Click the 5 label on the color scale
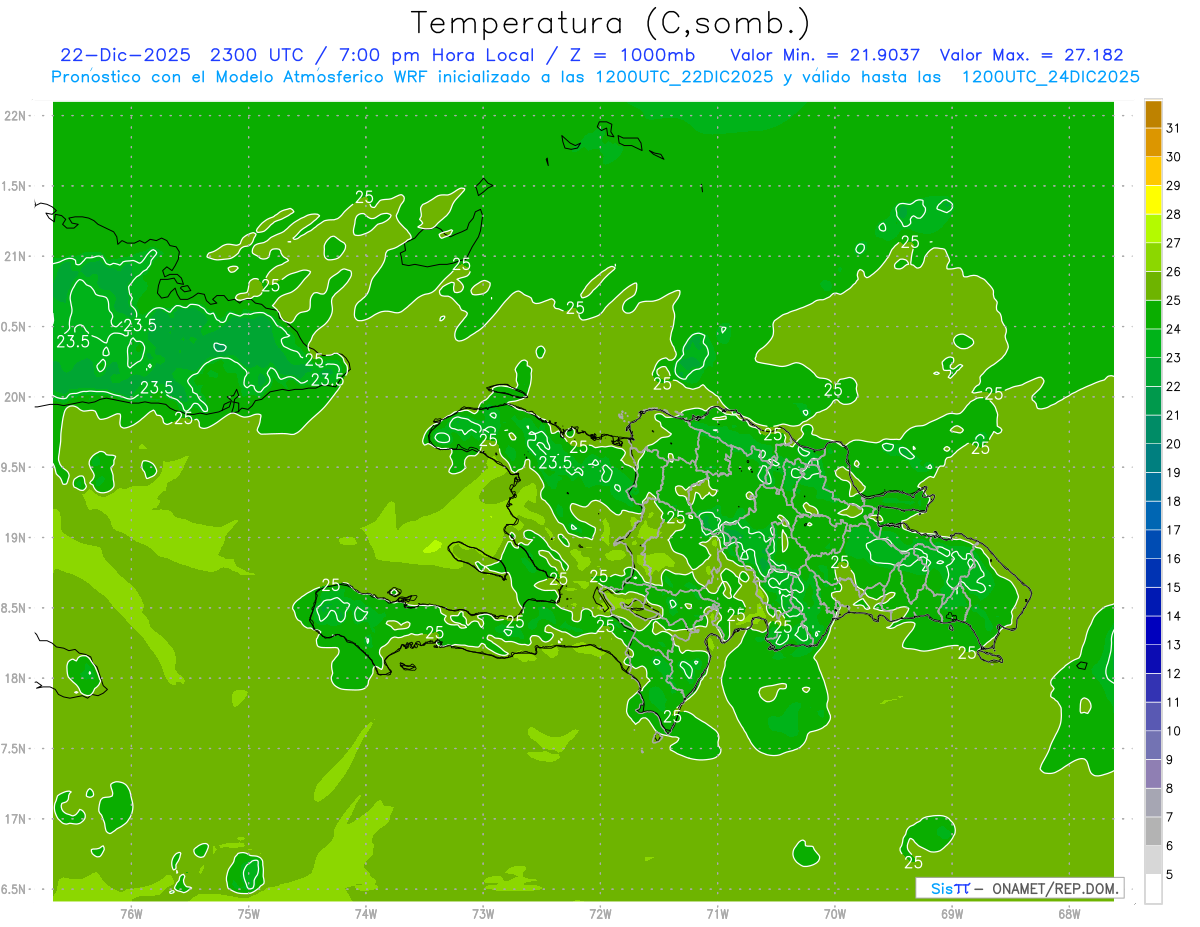This screenshot has height=927, width=1200. point(1170,875)
